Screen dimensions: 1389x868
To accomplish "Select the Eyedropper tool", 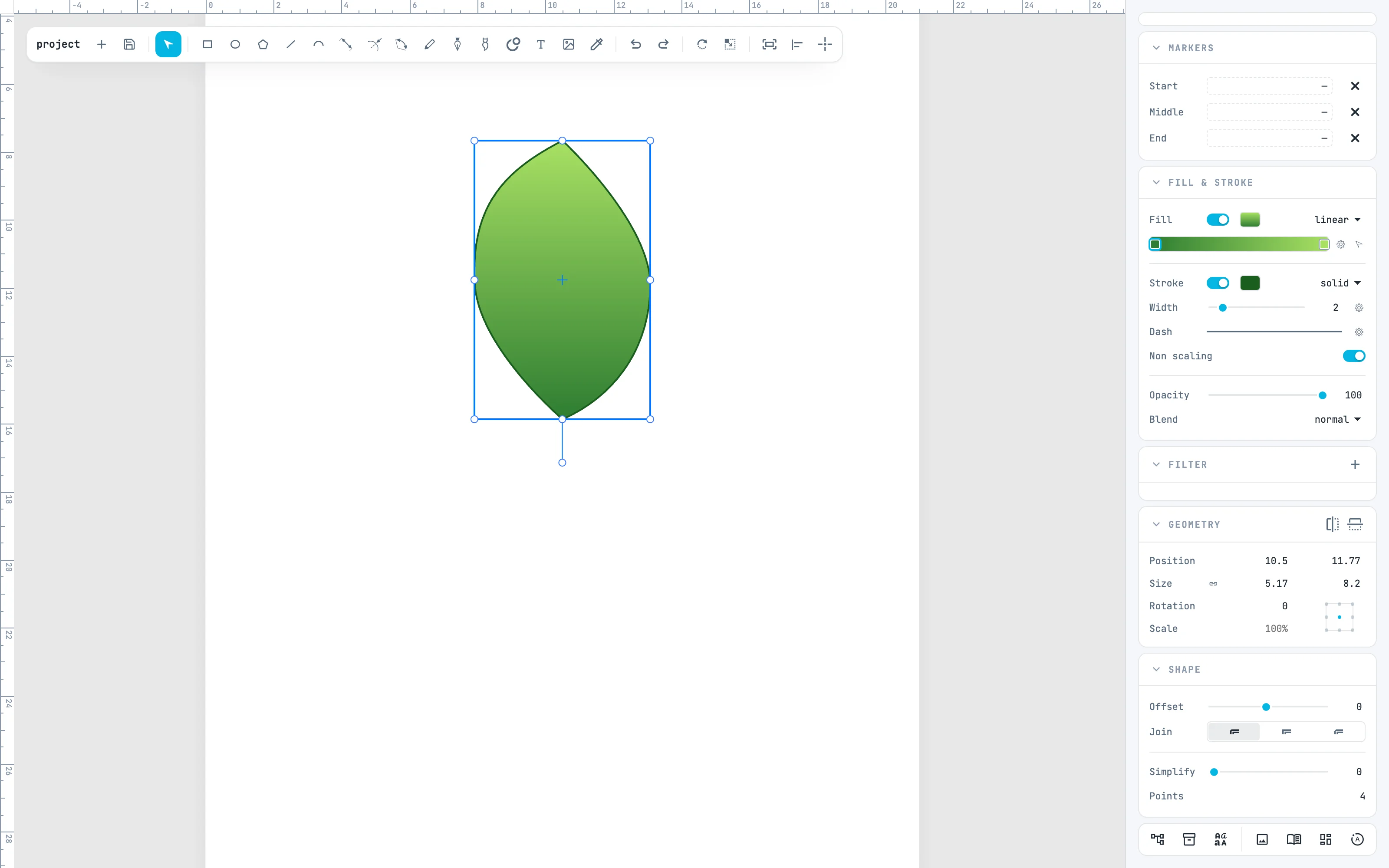I will coord(596,44).
